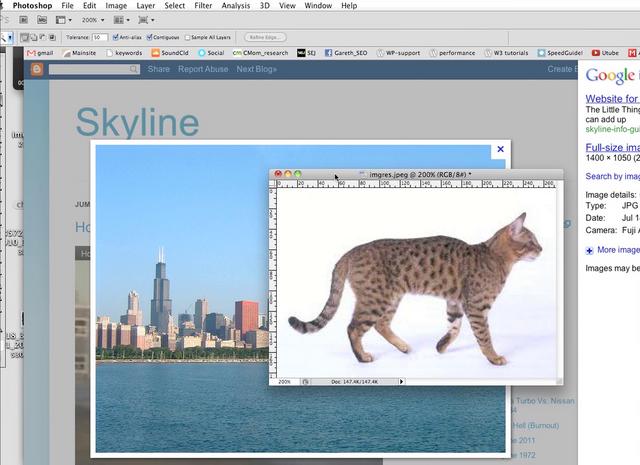Image resolution: width=640 pixels, height=465 pixels.
Task: Open the WP-support bookmark
Action: (398, 53)
